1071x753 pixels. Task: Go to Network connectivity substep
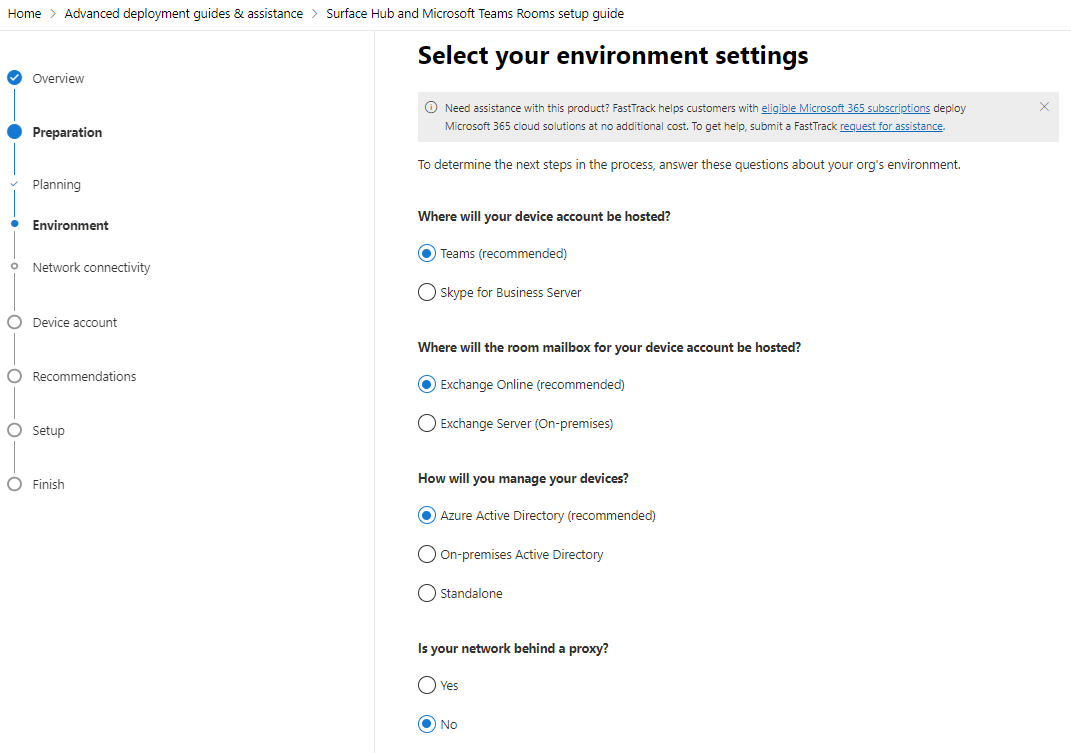pyautogui.click(x=91, y=268)
